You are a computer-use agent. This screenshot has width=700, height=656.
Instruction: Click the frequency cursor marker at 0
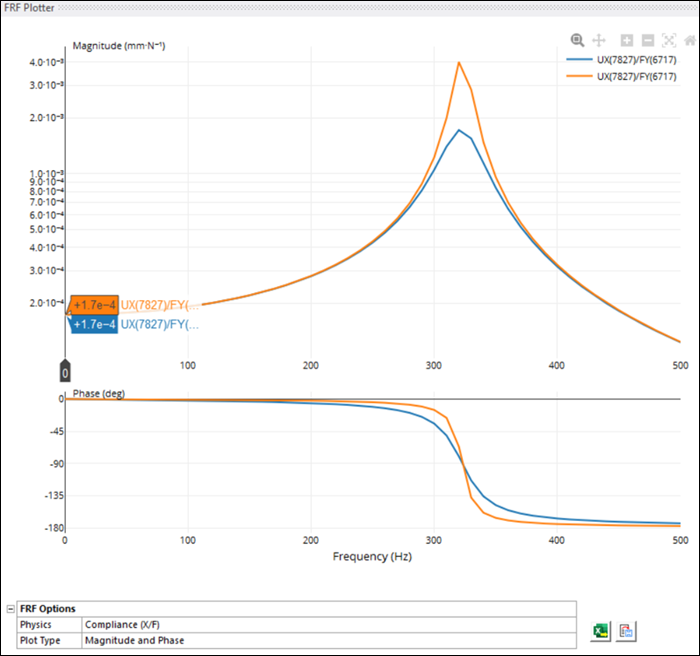pos(65,372)
